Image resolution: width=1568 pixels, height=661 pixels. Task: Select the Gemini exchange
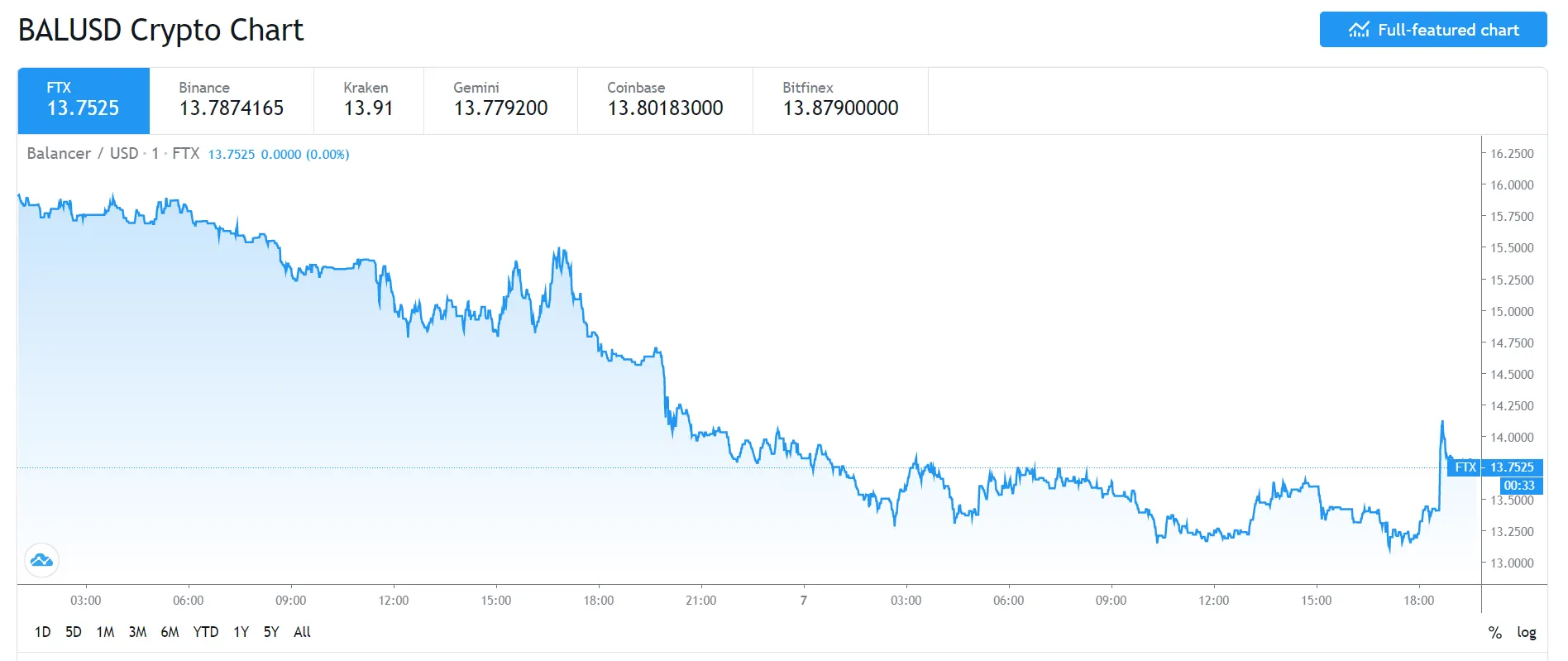click(x=500, y=99)
